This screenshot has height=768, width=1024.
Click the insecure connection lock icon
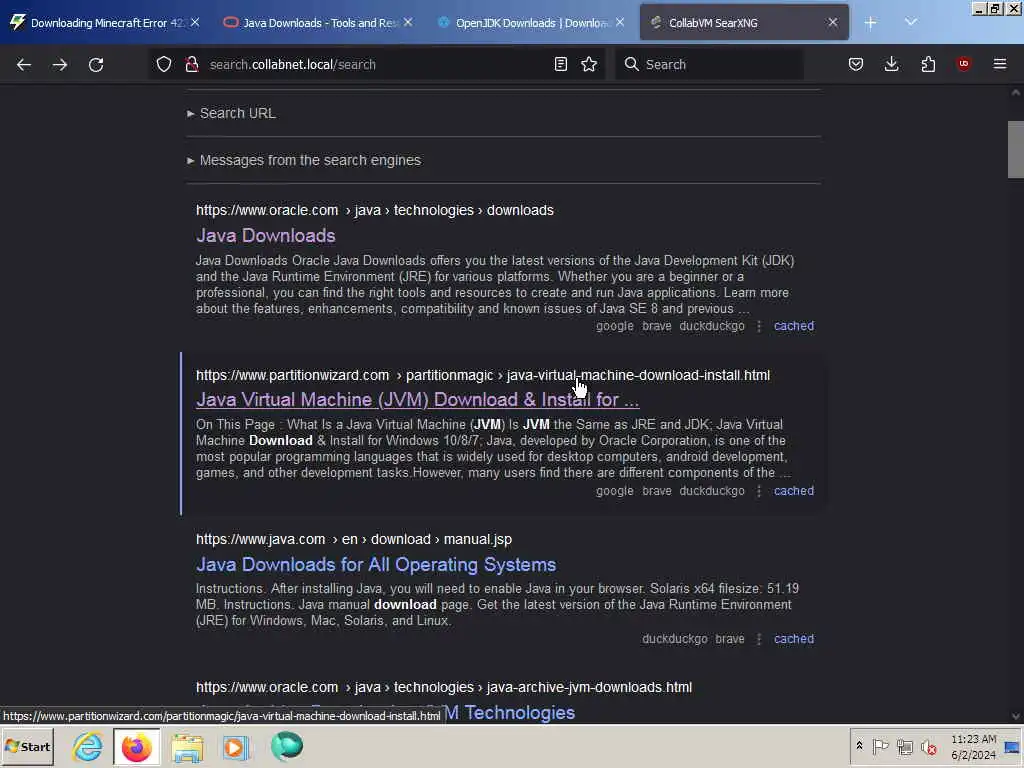point(191,64)
